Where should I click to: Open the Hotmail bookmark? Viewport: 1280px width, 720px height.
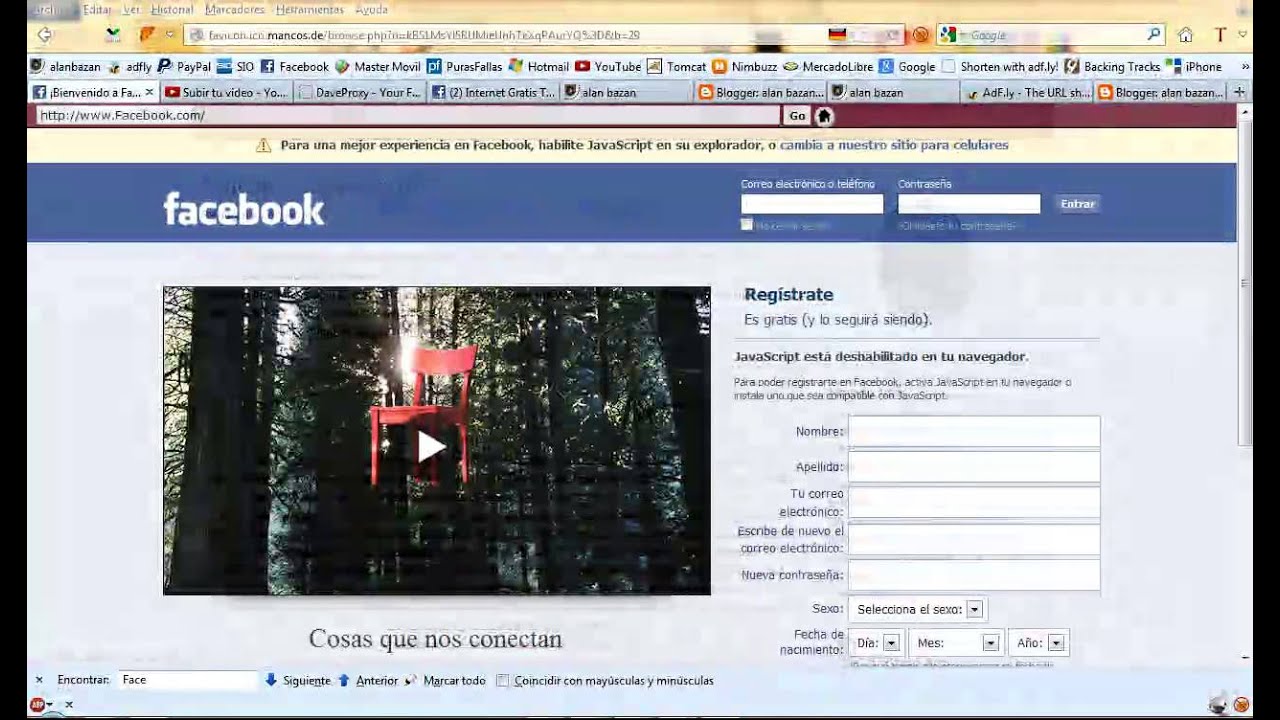click(538, 67)
